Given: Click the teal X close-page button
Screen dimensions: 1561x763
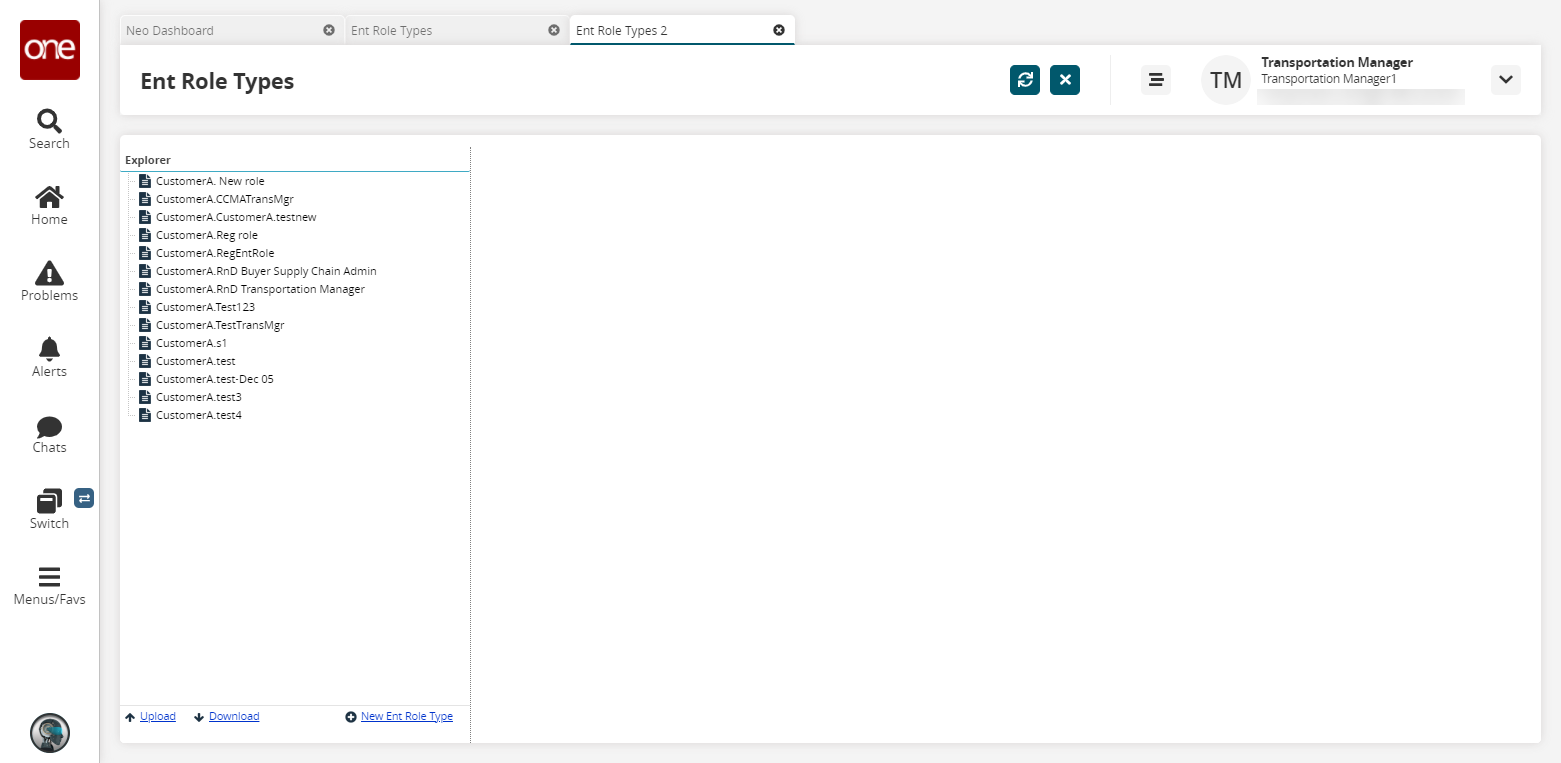Looking at the screenshot, I should [1065, 80].
